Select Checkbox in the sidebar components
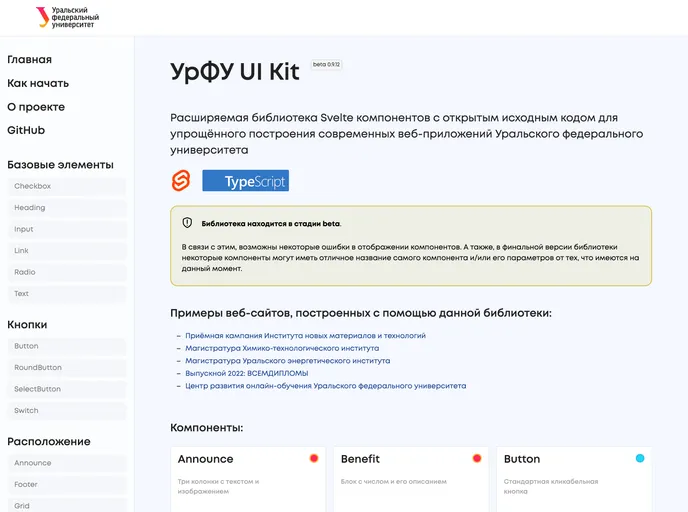The image size is (688, 512). coord(32,186)
